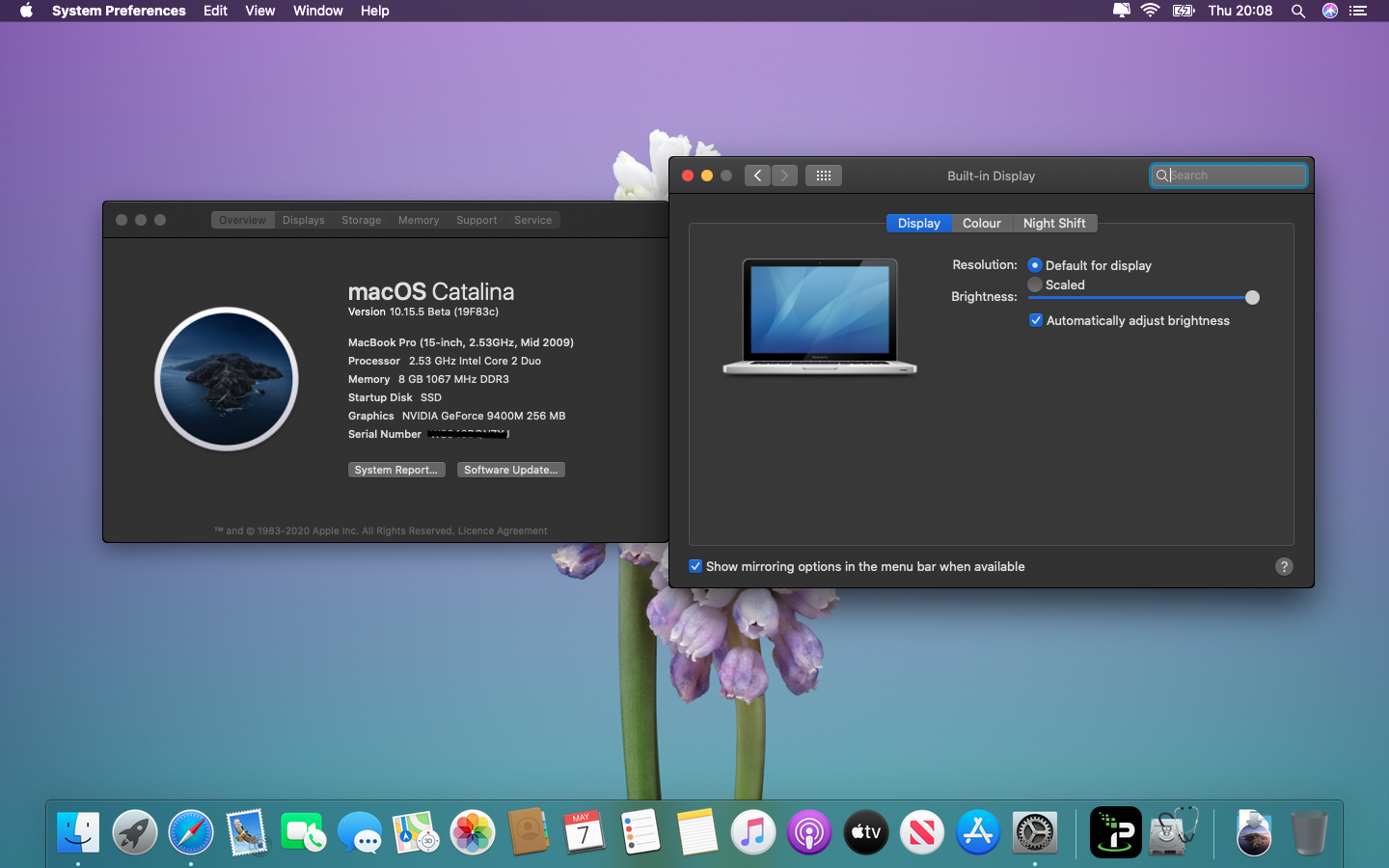Screen dimensions: 1389x868
Task: Go forward in System Preferences
Action: pyautogui.click(x=784, y=176)
